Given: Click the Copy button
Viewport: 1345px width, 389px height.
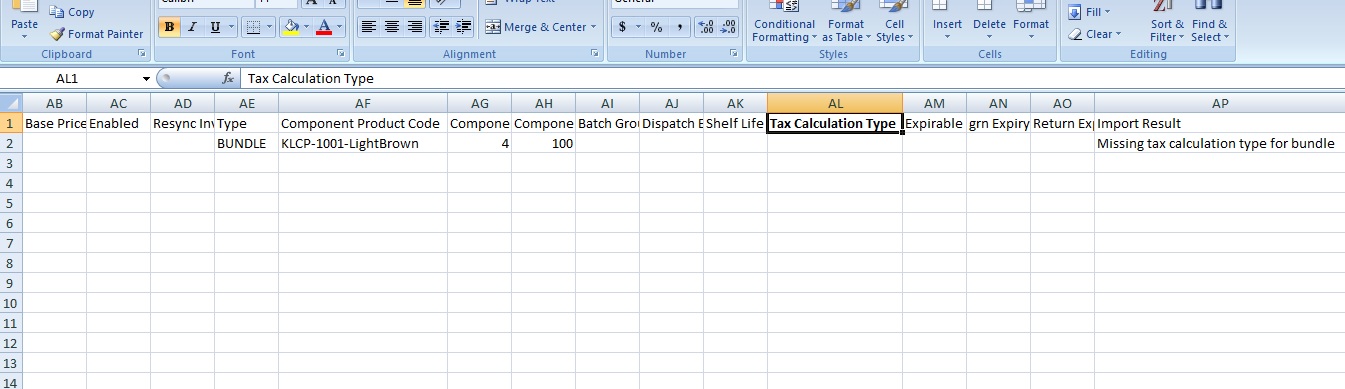Looking at the screenshot, I should point(73,12).
